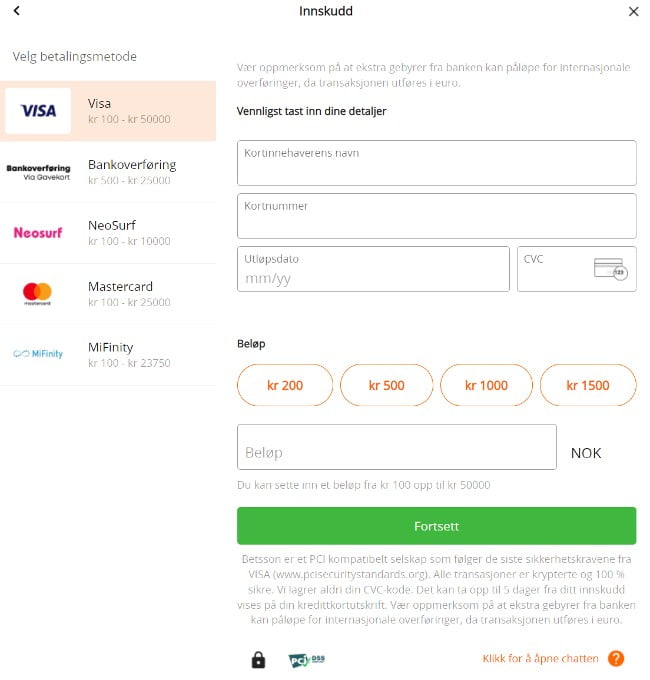Click the MiFinity logo icon
650x680 pixels.
(38, 354)
